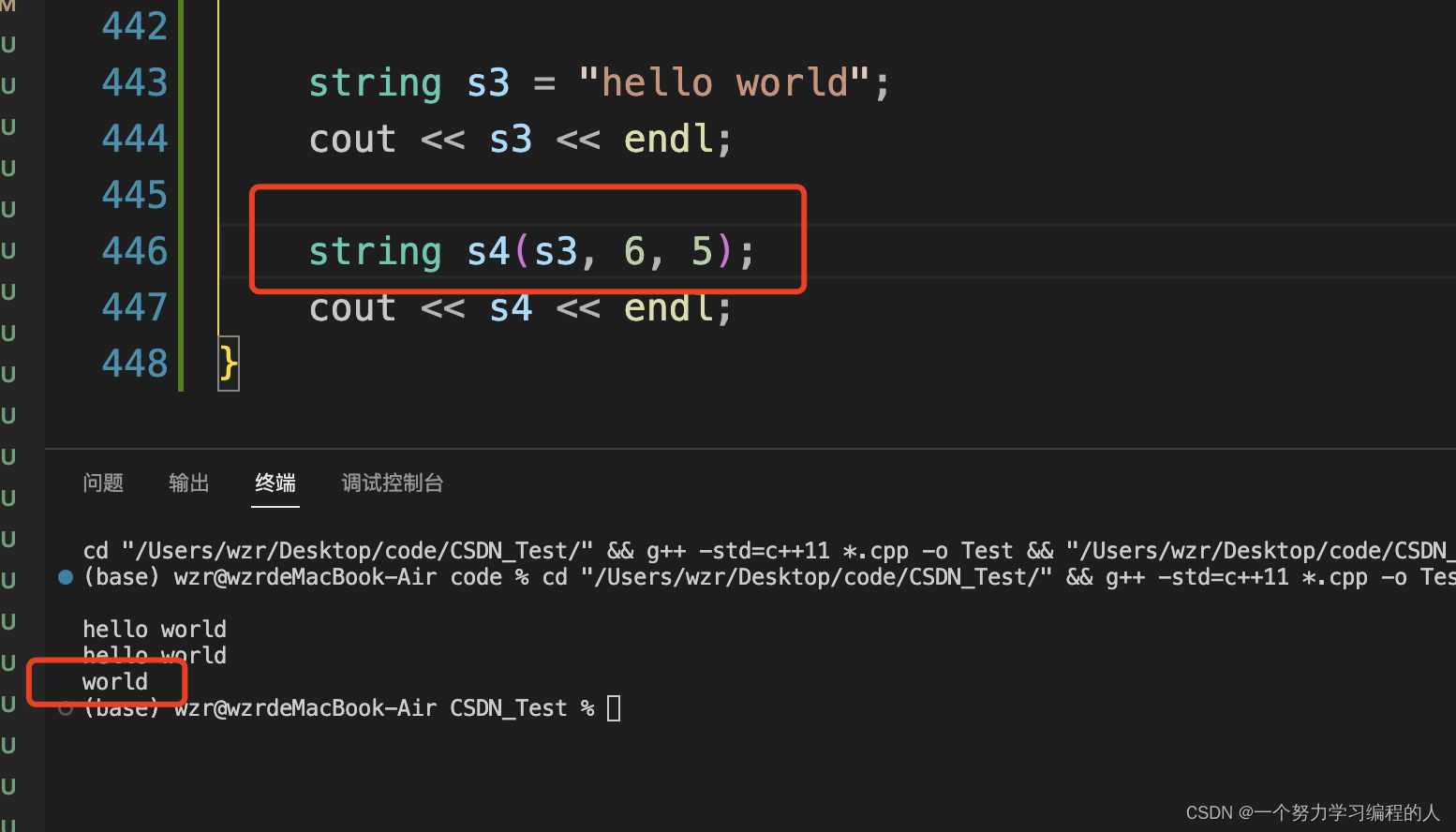Click s3 inside the s4 constructor call
1456x832 pixels.
pyautogui.click(x=556, y=251)
